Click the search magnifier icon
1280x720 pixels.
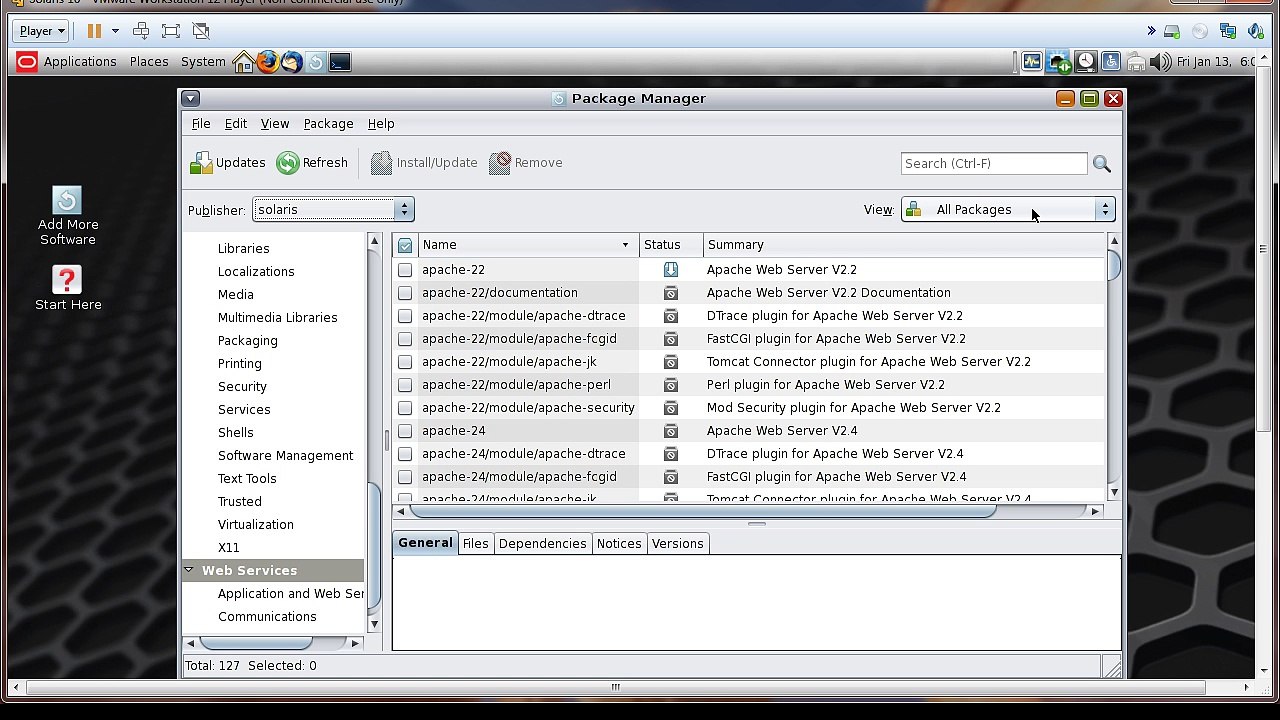(1101, 164)
